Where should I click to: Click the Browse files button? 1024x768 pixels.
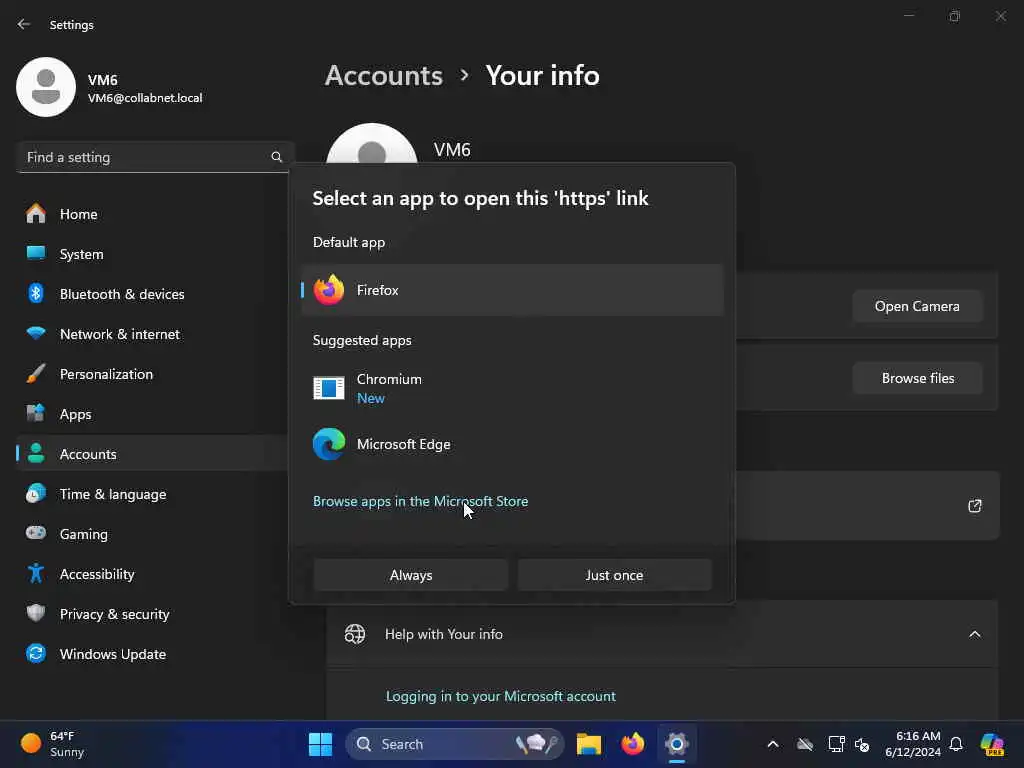point(918,378)
